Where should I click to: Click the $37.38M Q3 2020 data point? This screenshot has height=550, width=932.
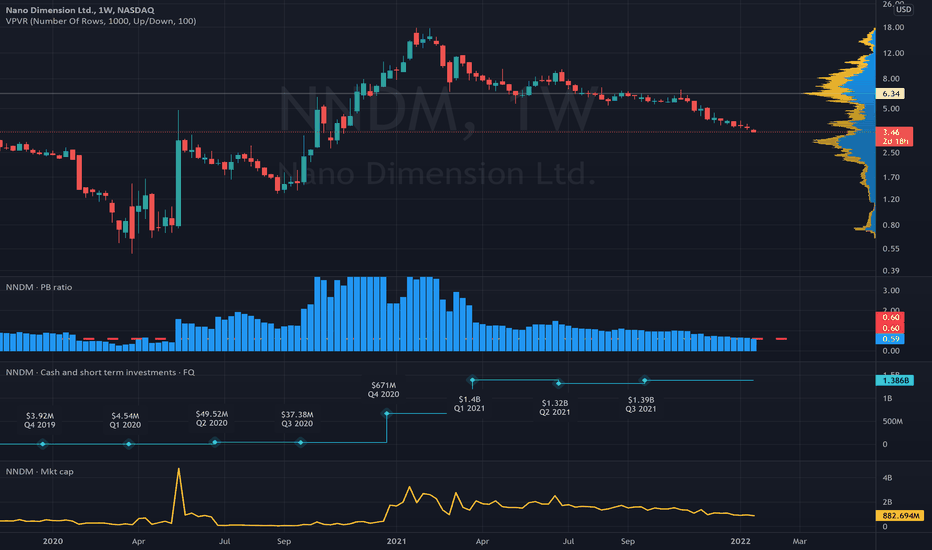[x=301, y=442]
